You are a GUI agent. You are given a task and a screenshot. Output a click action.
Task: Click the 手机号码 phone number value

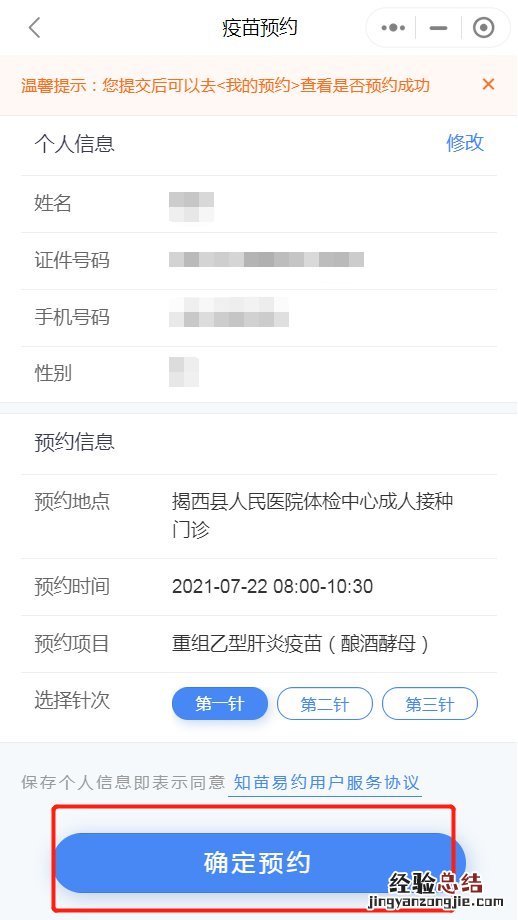[x=229, y=312]
